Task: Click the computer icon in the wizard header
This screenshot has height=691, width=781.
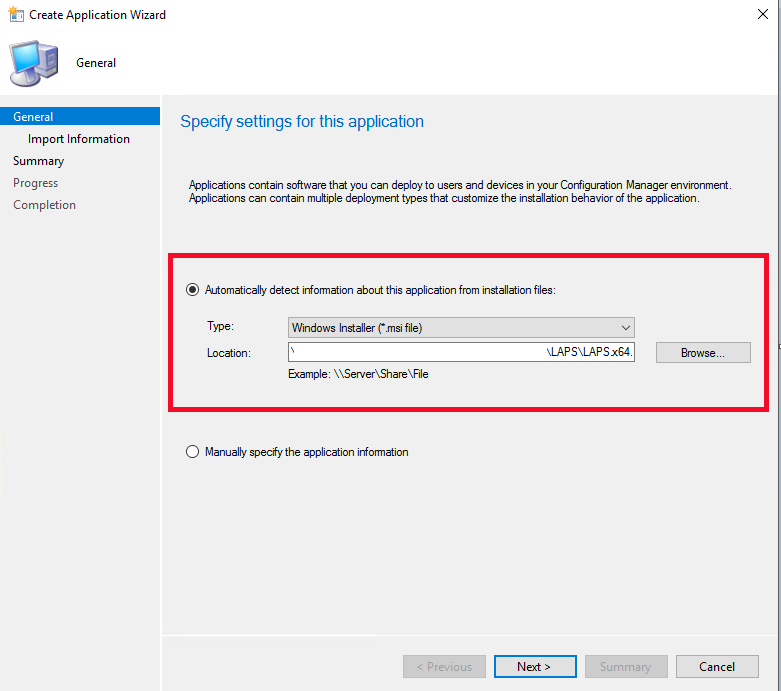Action: pos(33,62)
